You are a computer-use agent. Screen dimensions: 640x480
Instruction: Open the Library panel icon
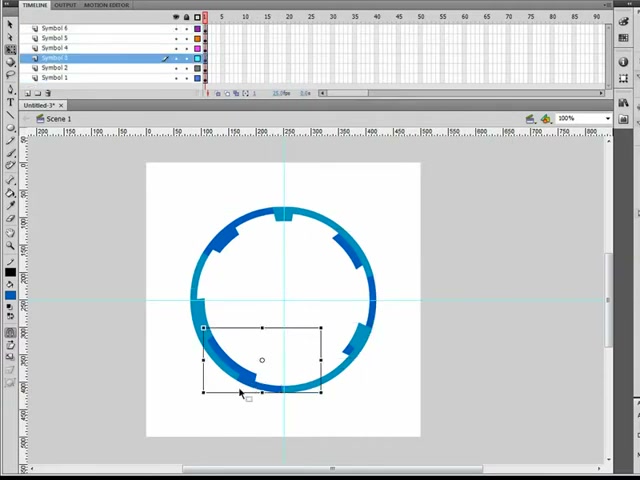coord(623,102)
